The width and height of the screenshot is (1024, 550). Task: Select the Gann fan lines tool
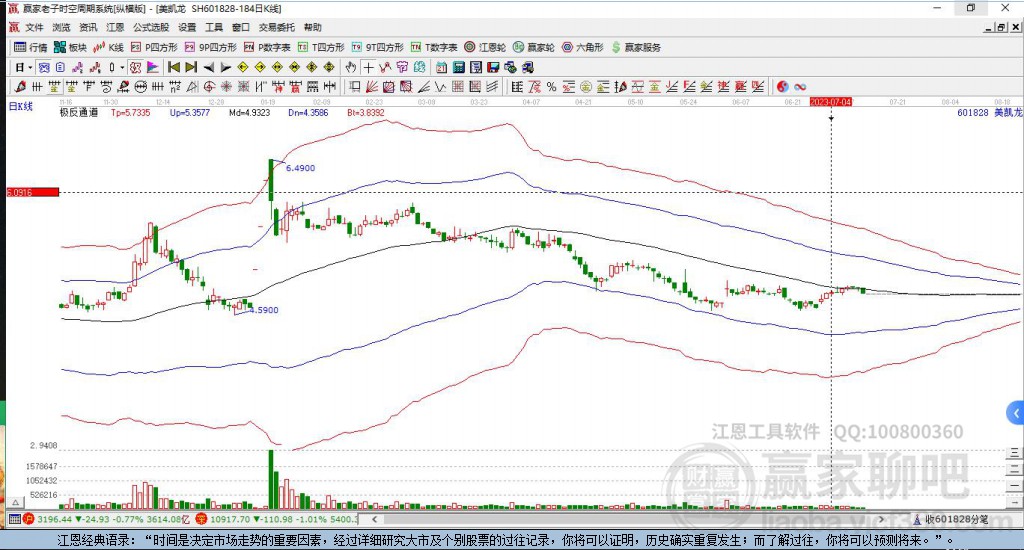point(372,87)
